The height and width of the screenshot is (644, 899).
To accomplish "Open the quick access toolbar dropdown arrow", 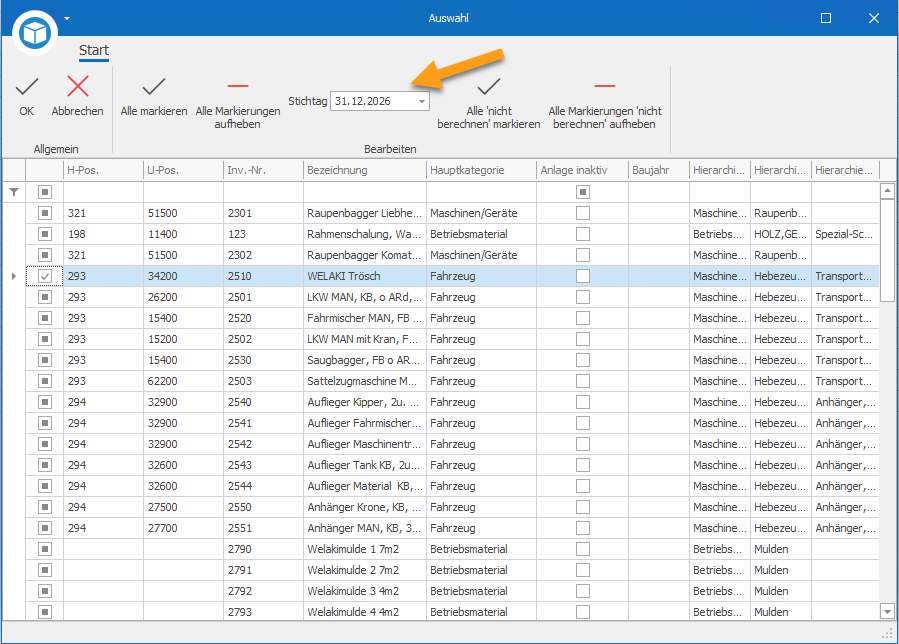I will tap(67, 18).
